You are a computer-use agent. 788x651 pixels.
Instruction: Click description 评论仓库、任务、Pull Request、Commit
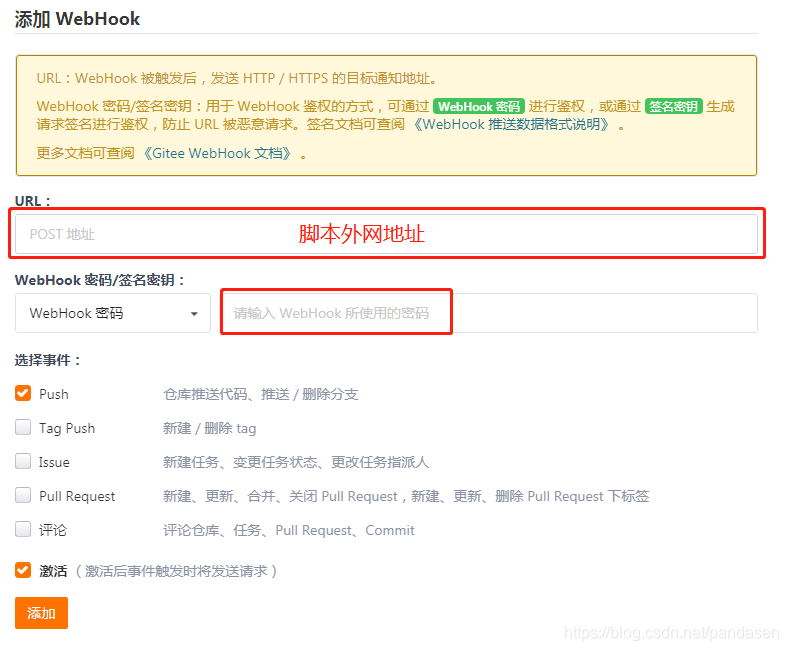(289, 530)
